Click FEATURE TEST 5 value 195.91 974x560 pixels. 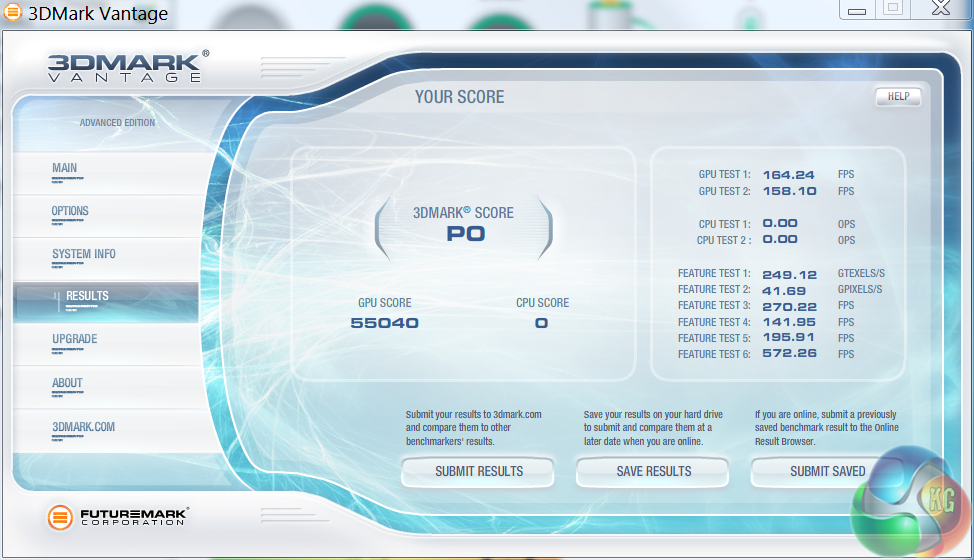click(x=788, y=337)
